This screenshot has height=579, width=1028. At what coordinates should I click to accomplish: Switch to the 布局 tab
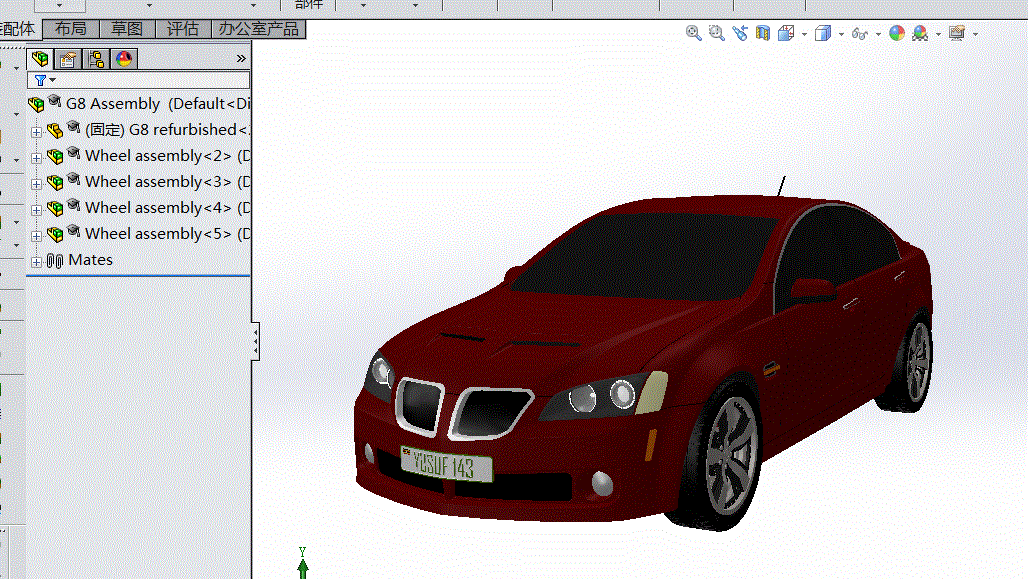click(71, 29)
